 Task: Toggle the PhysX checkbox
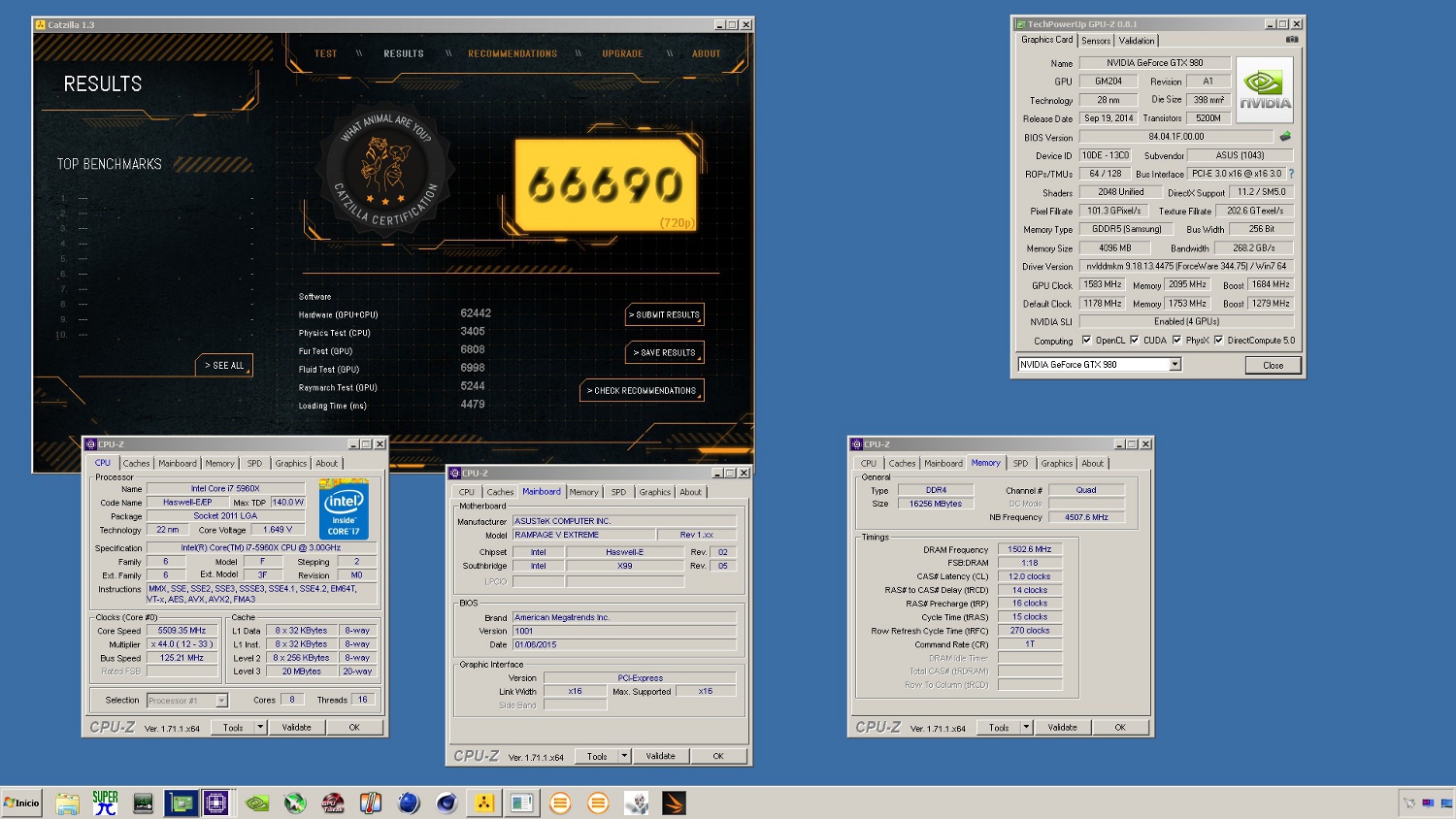click(1176, 340)
